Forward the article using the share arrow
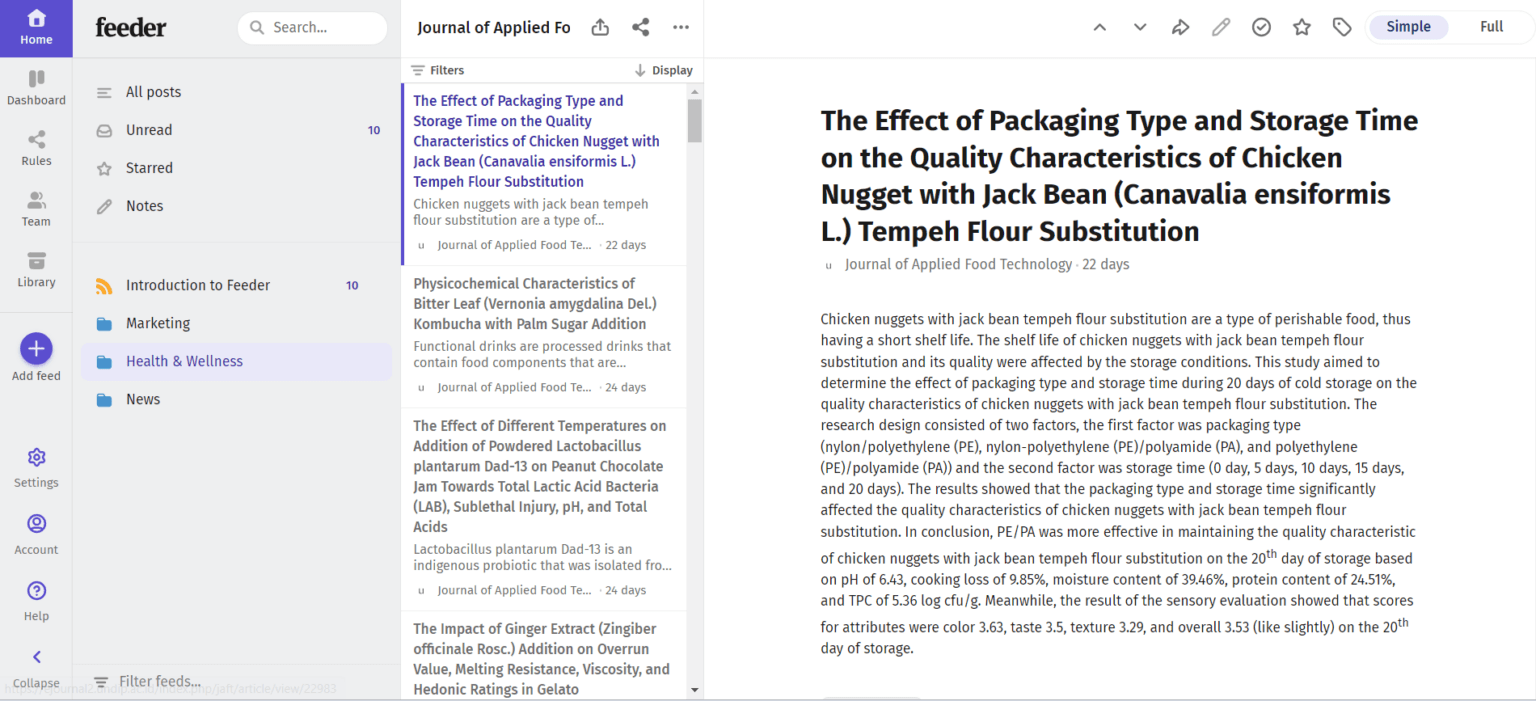1536x701 pixels. [x=1180, y=27]
